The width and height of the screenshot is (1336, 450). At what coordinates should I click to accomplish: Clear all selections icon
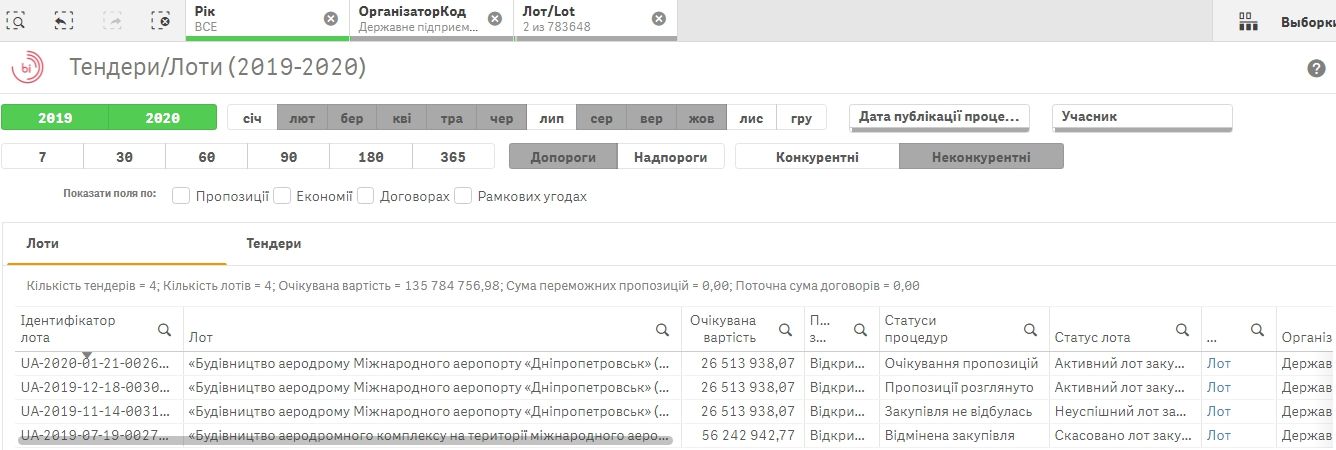click(160, 19)
